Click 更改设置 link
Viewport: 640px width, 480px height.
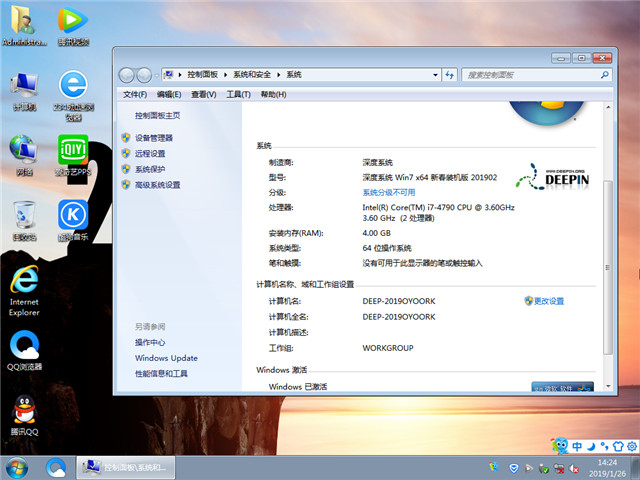549,301
